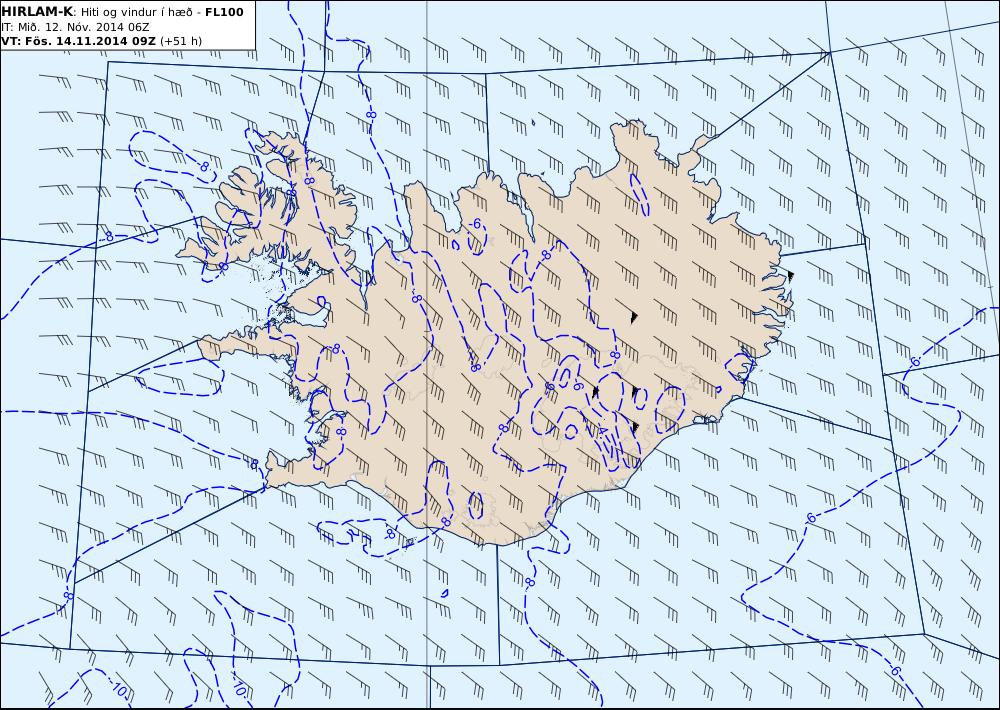Click the "(+51 h)" forecast offset text
1000x710 pixels.
180,41
